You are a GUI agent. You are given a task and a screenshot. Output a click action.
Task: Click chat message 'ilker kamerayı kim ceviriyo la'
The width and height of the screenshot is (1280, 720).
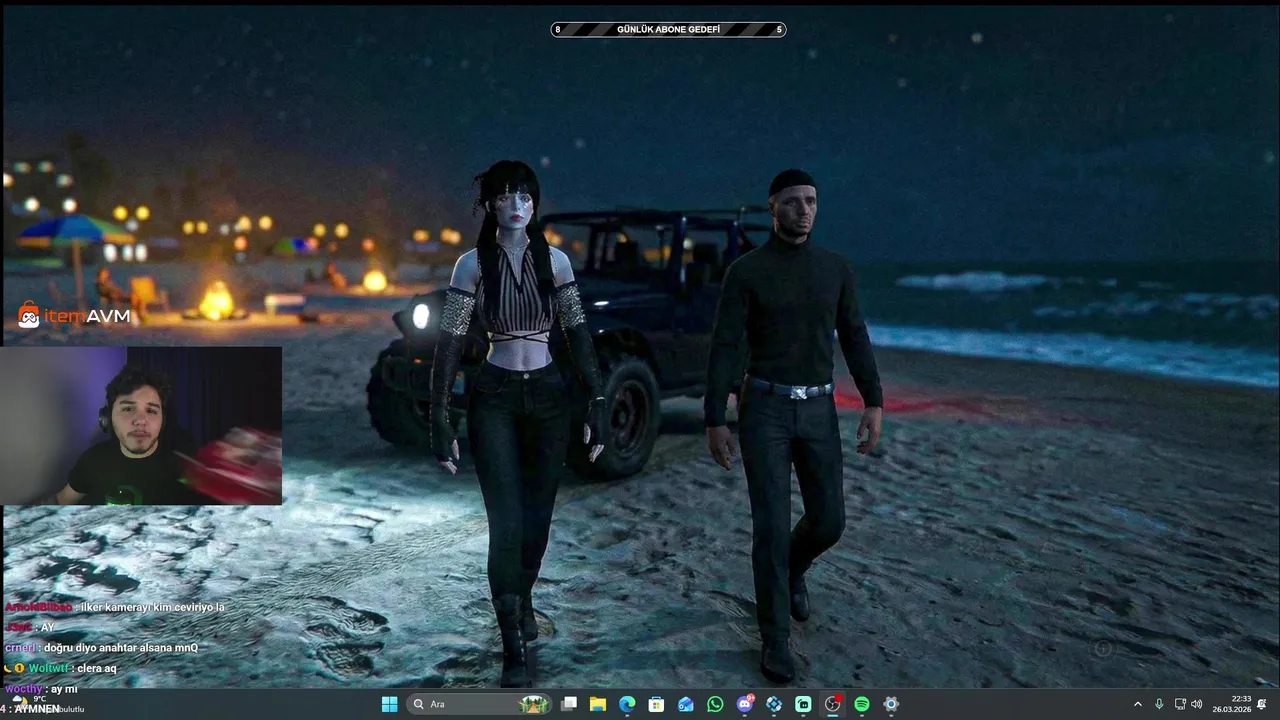[152, 607]
